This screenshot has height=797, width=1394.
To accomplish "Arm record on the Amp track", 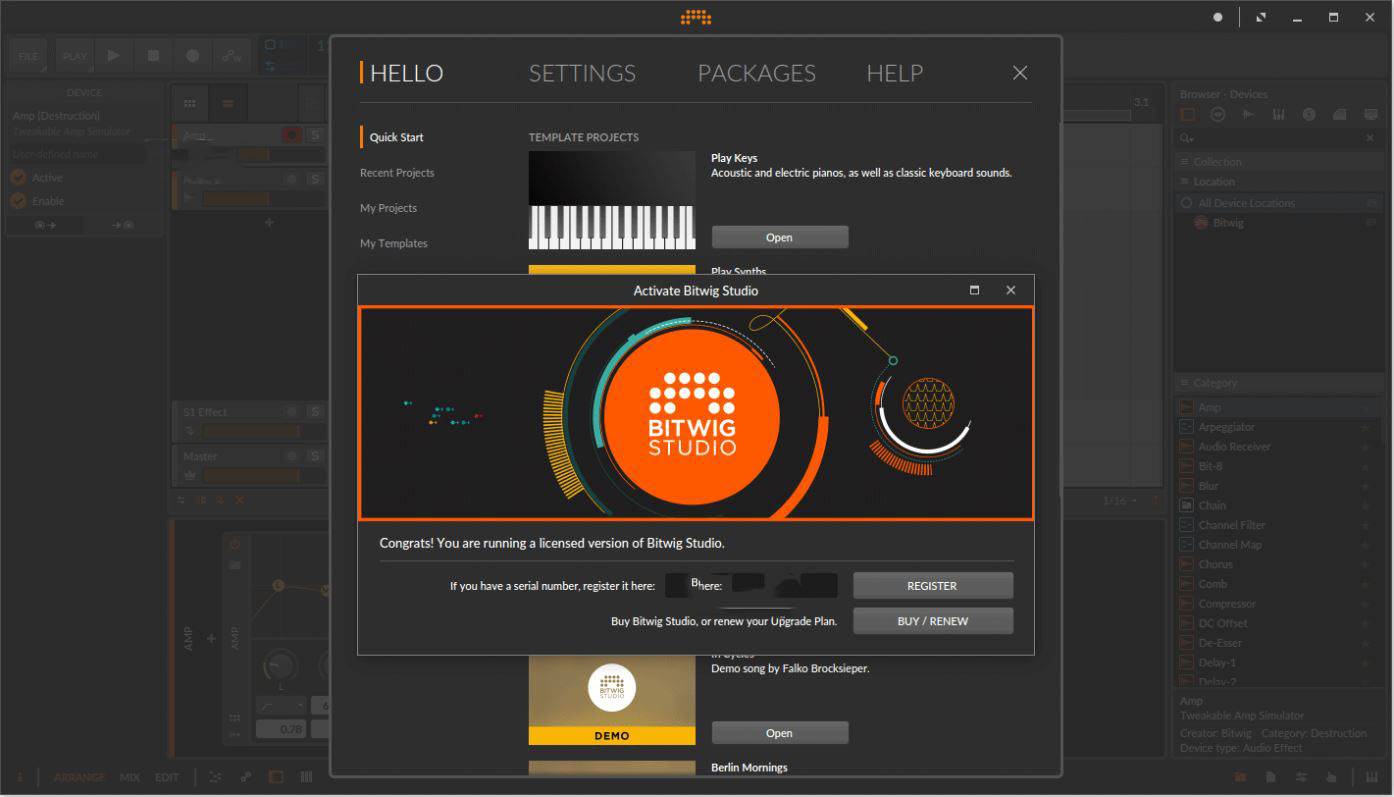I will click(291, 135).
